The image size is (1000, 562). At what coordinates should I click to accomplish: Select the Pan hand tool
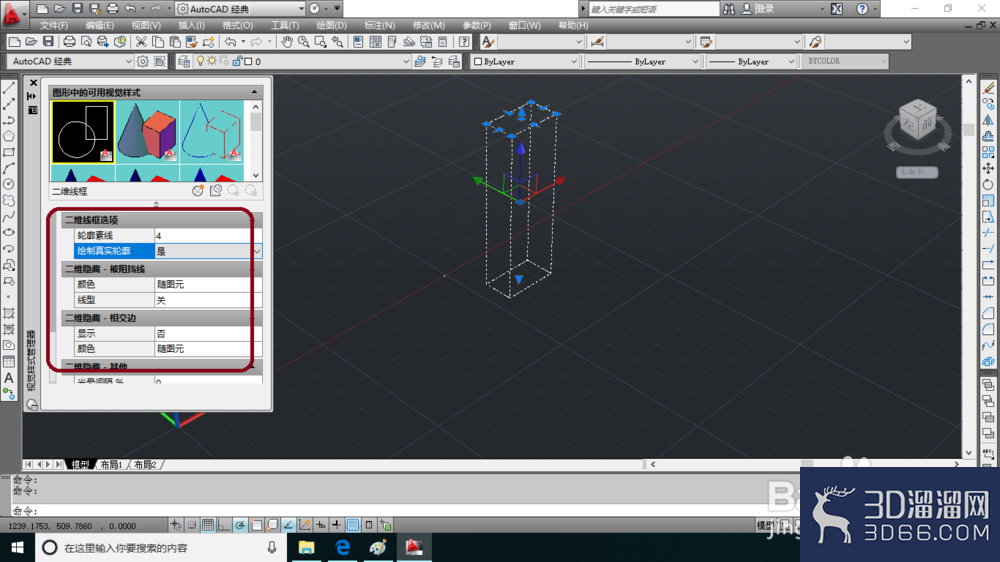click(287, 42)
